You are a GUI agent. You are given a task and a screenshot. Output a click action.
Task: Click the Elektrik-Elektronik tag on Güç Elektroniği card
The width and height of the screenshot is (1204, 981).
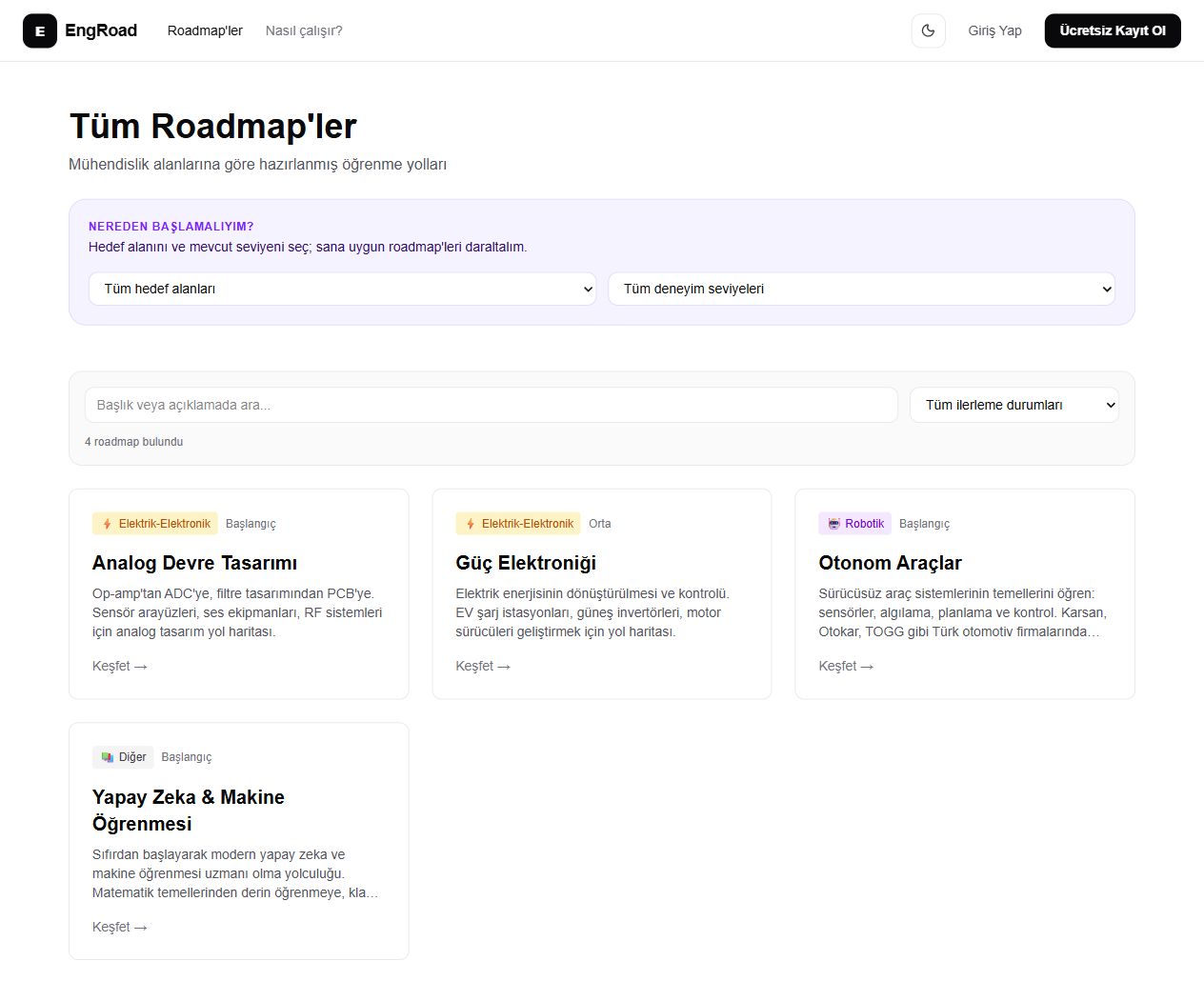tap(518, 524)
